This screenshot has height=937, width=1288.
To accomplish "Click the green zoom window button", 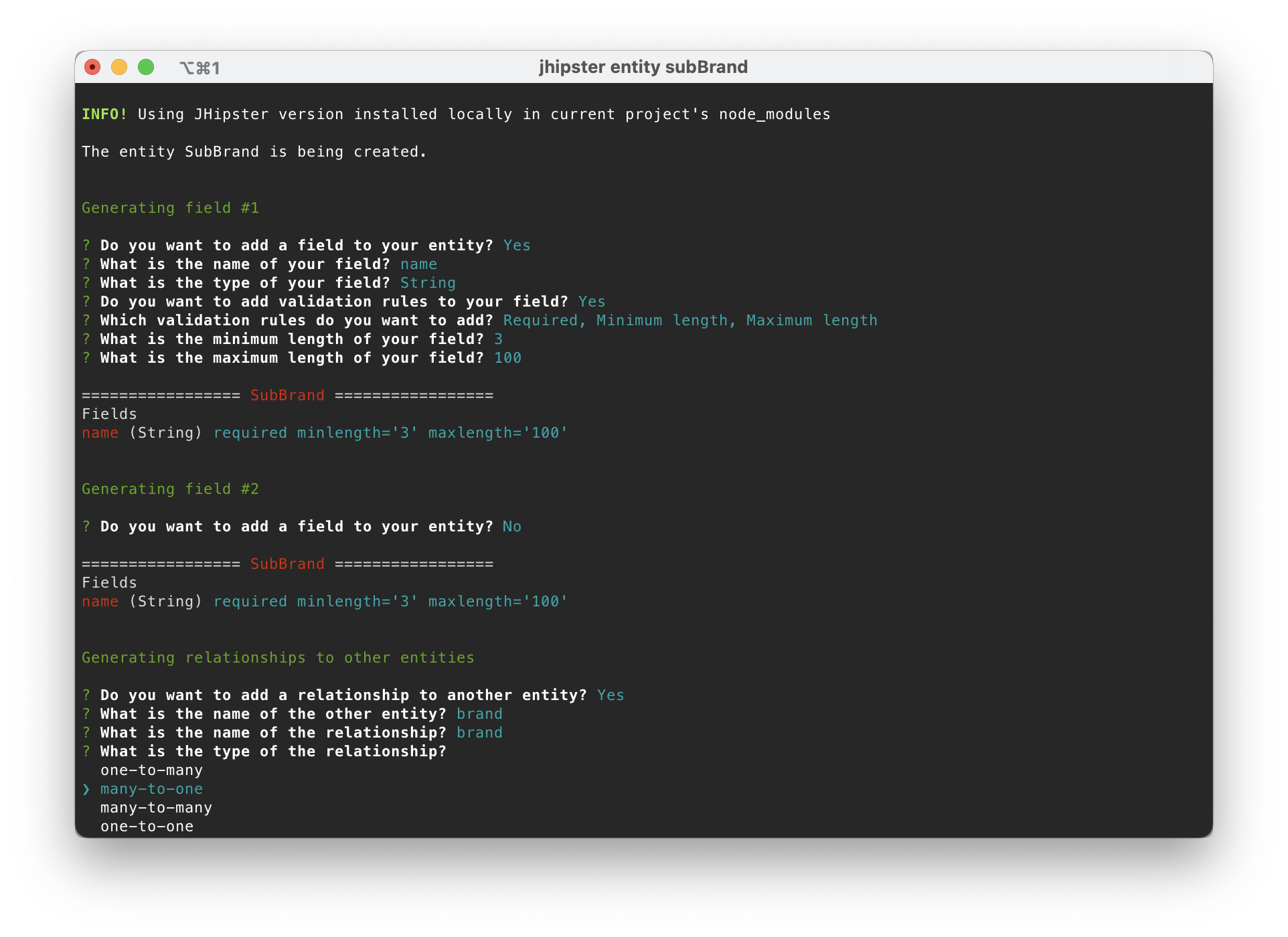I will click(x=146, y=67).
